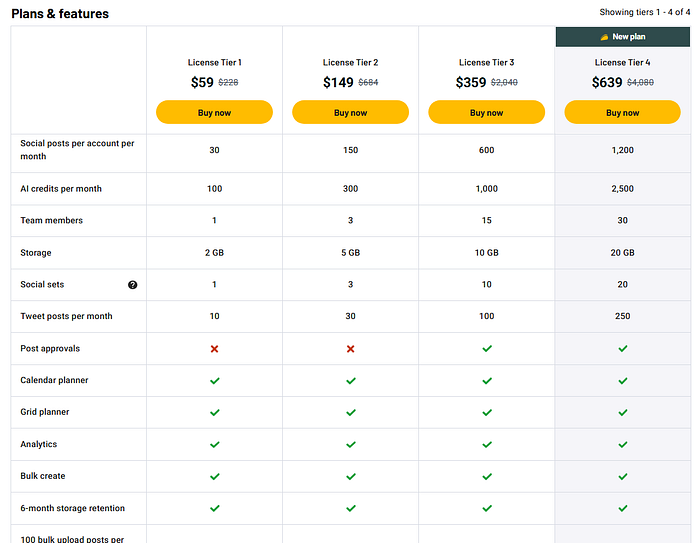Click Grid planner checkmark under Tier 3

(487, 412)
